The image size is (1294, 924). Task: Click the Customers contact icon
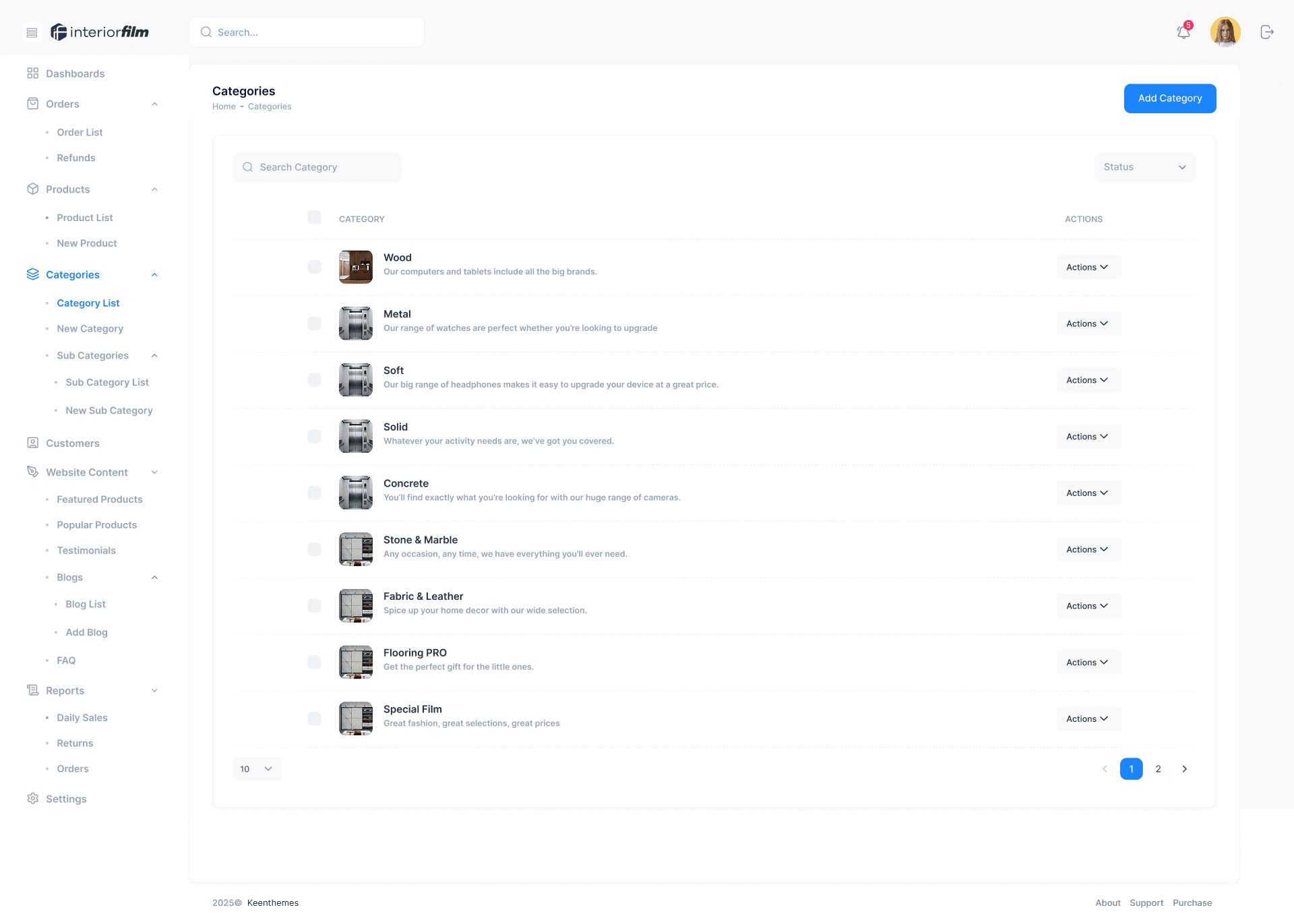click(32, 442)
